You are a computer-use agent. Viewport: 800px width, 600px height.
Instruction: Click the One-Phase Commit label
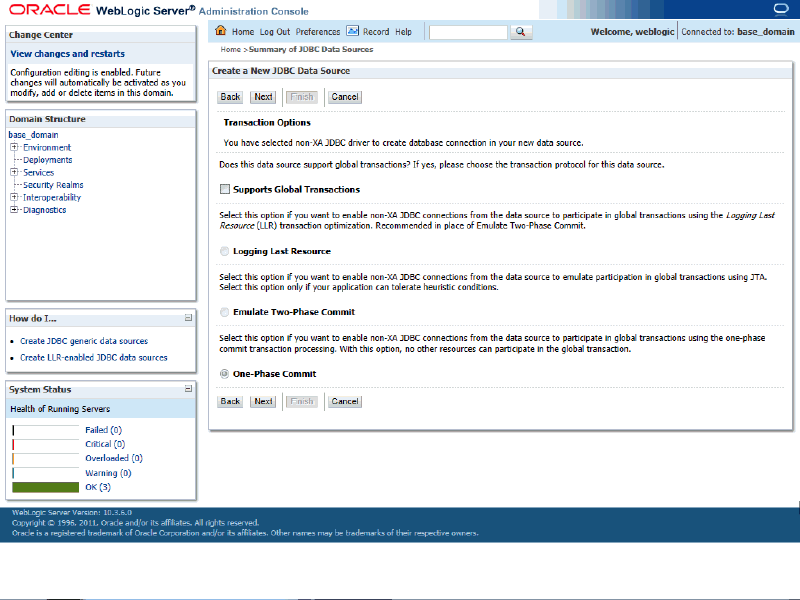pyautogui.click(x=274, y=374)
